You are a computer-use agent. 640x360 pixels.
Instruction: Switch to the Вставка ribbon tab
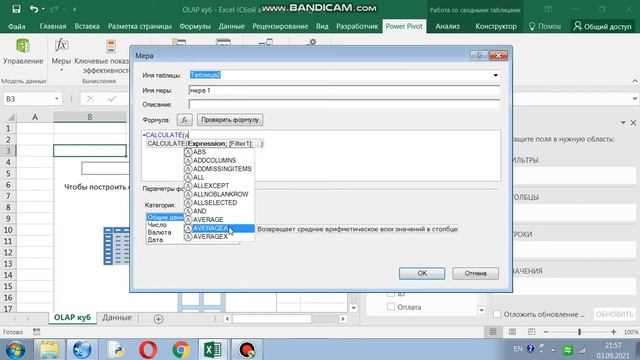[87, 26]
